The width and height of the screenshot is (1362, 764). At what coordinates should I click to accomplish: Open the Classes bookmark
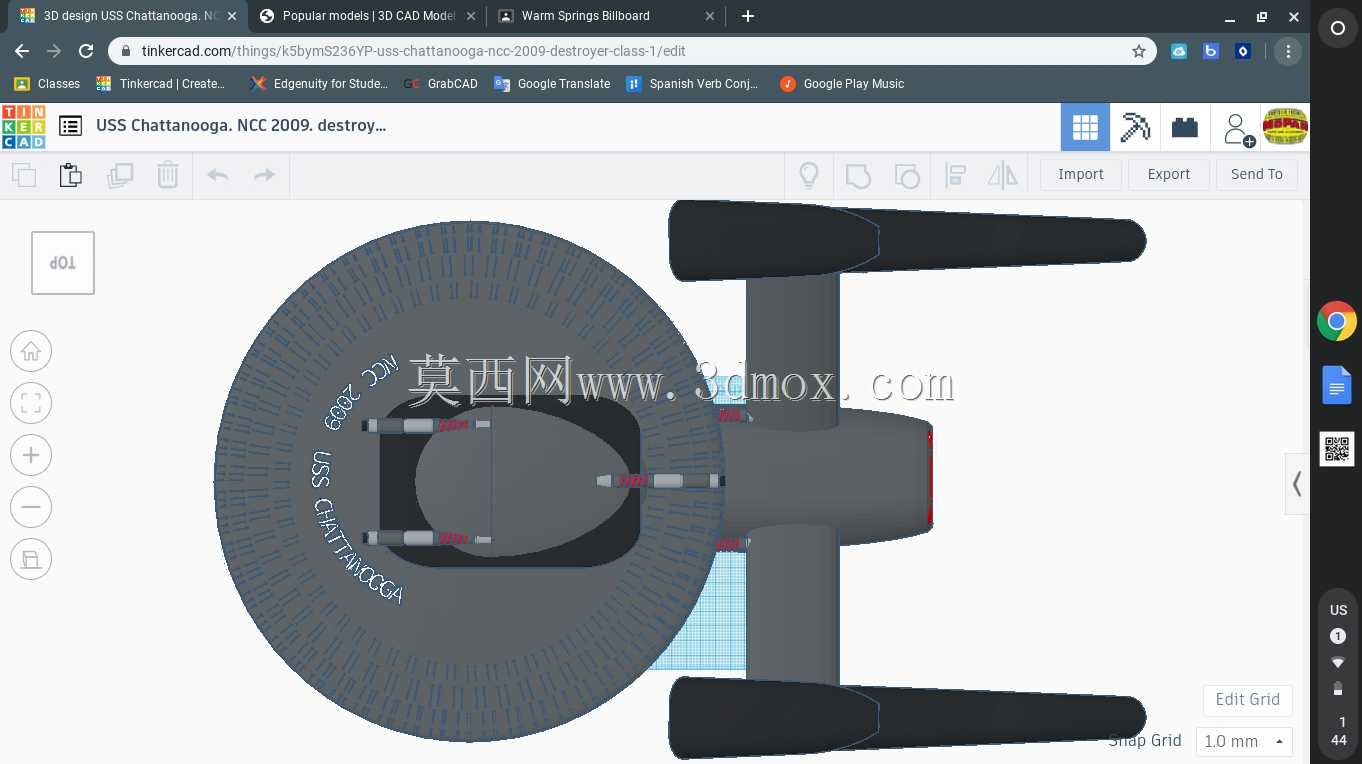48,84
